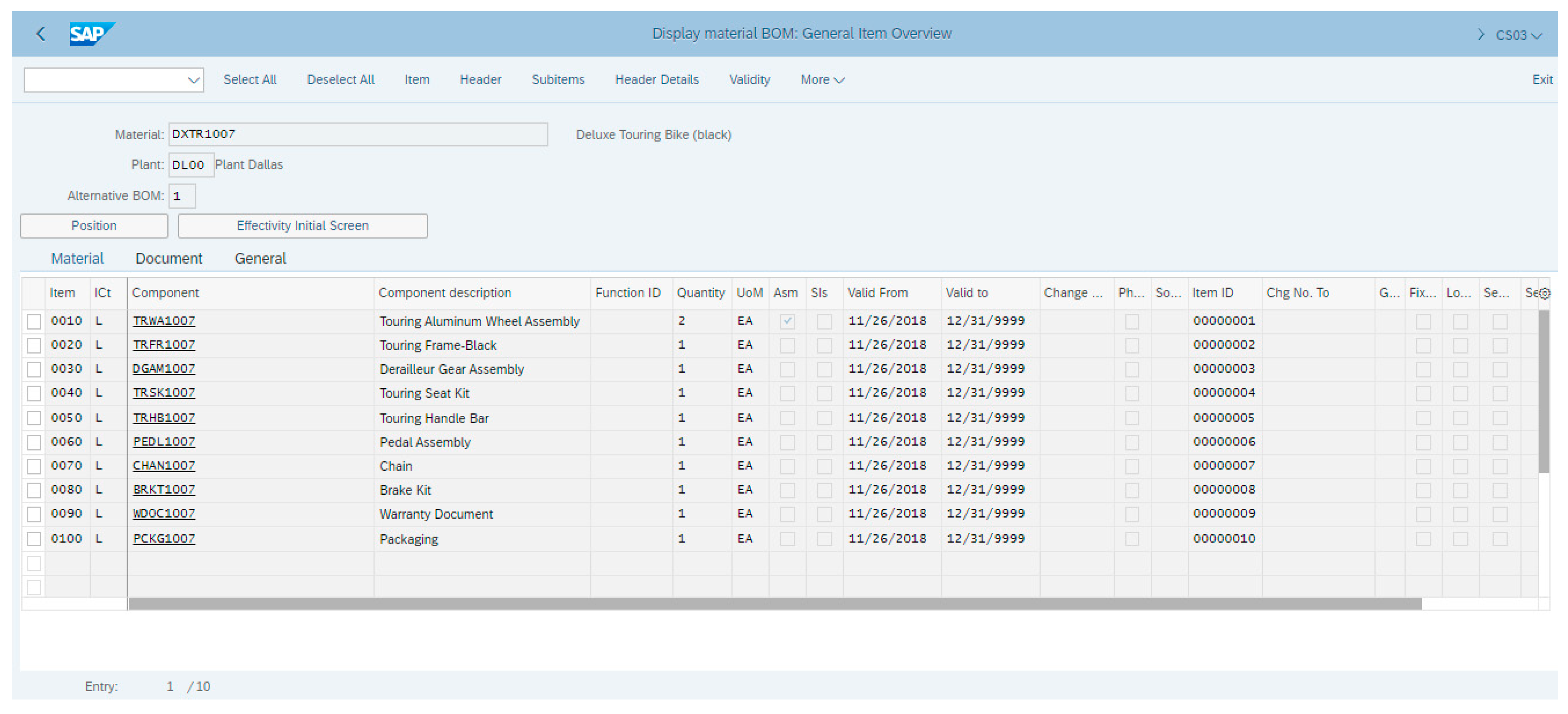Viewport: 1568px width, 714px height.
Task: Open component link TRSK1007
Action: [164, 393]
